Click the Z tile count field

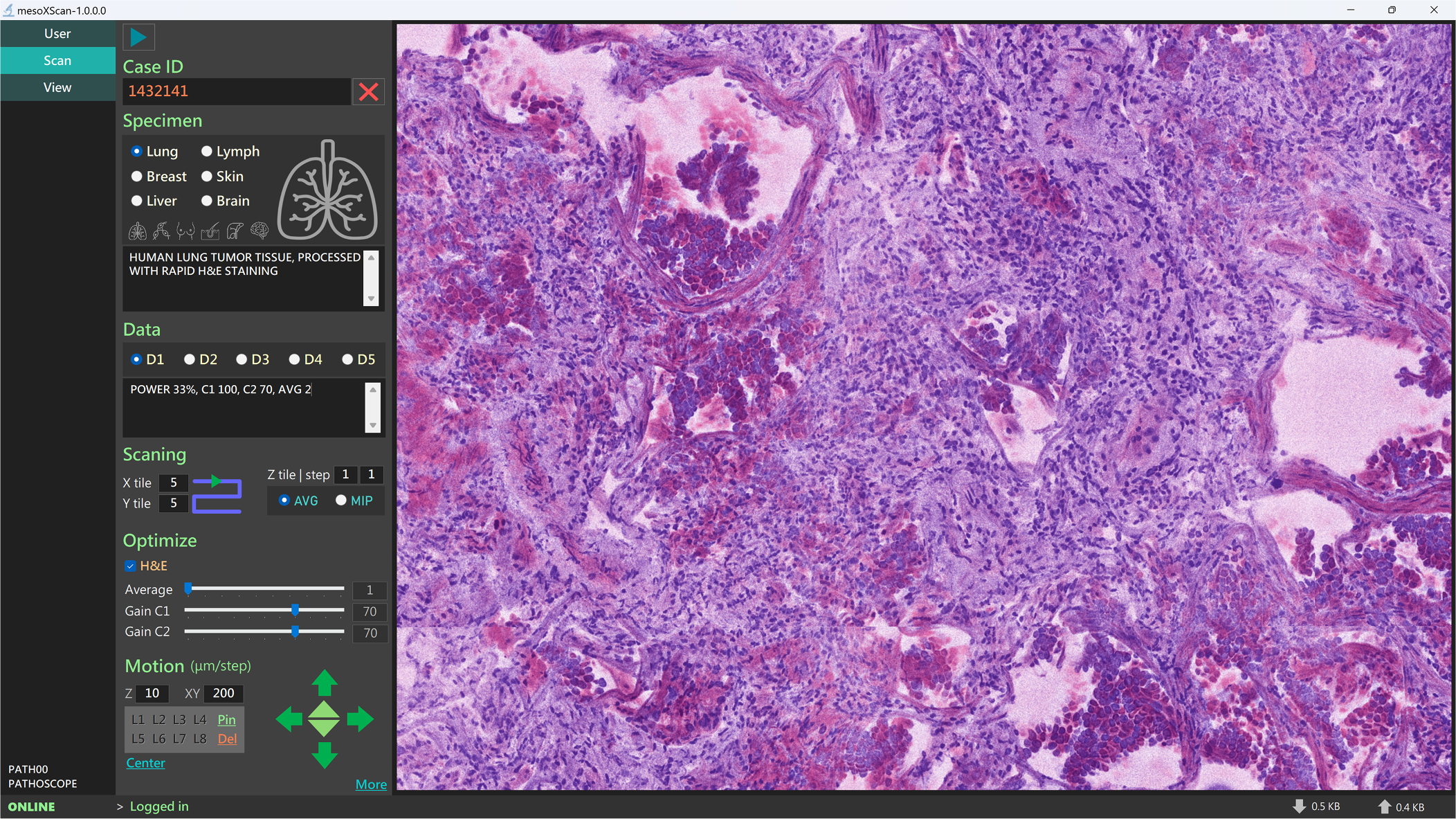point(345,474)
